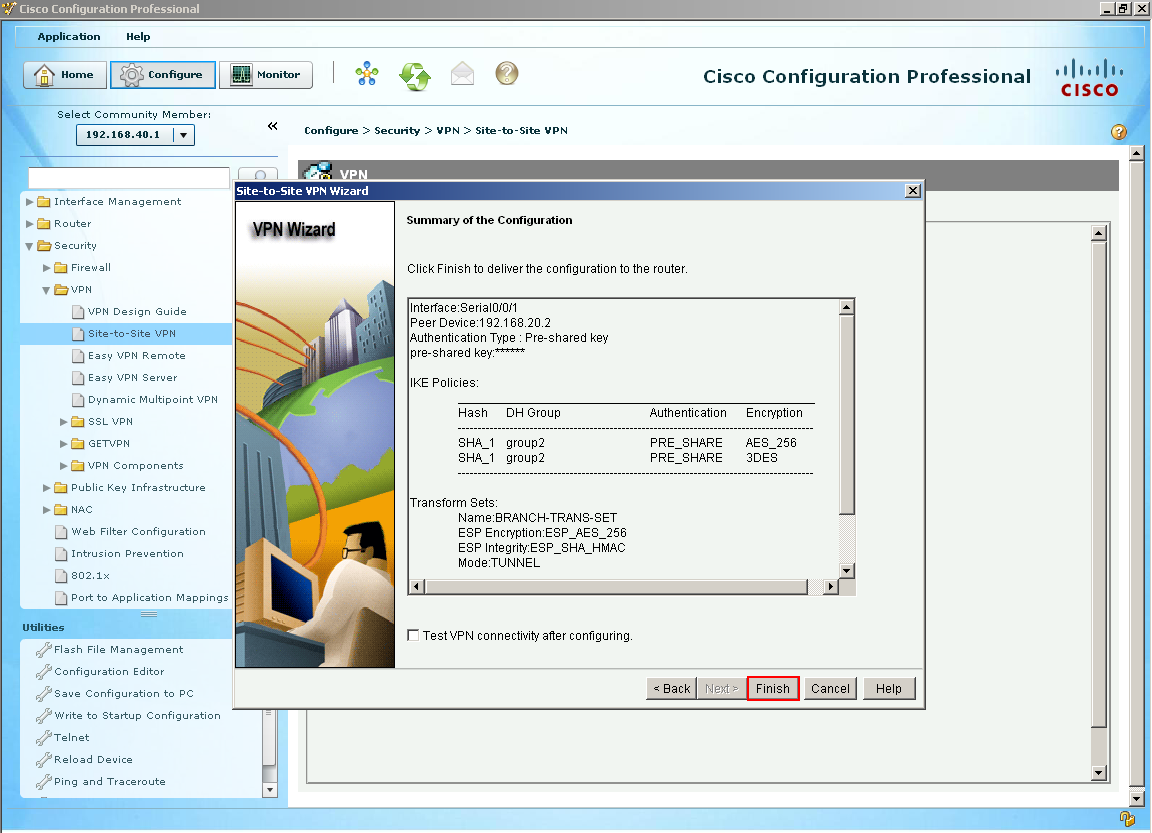Expand the Interface Management tree node

pos(29,201)
